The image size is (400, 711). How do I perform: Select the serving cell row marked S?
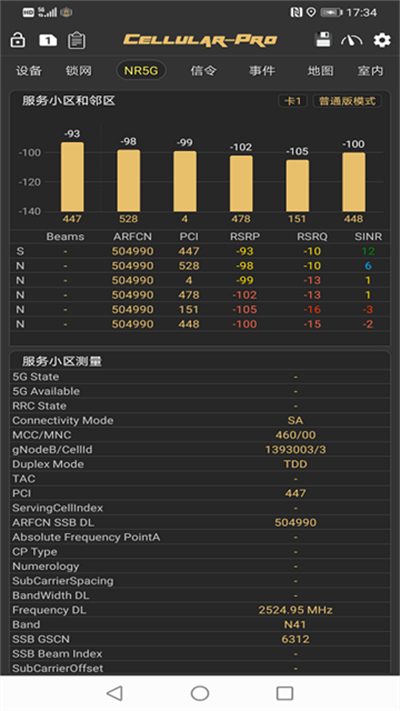click(200, 251)
